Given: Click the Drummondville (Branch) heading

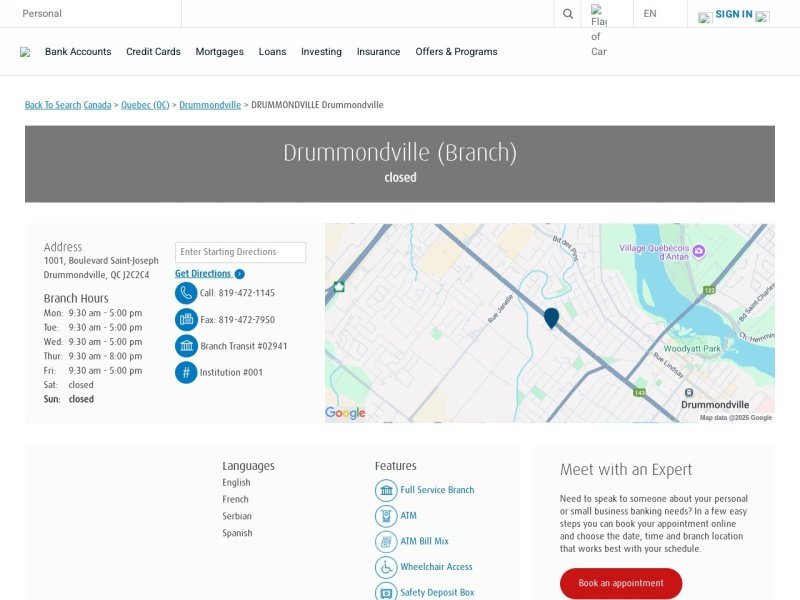Looking at the screenshot, I should (400, 153).
